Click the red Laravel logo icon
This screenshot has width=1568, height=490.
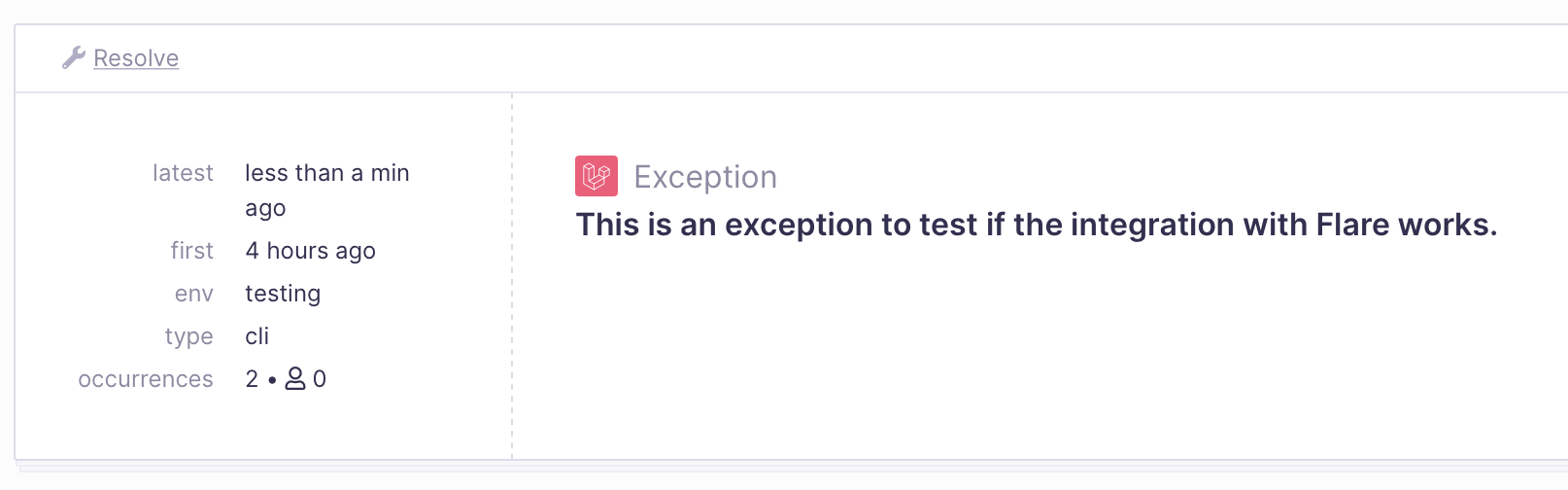[597, 176]
